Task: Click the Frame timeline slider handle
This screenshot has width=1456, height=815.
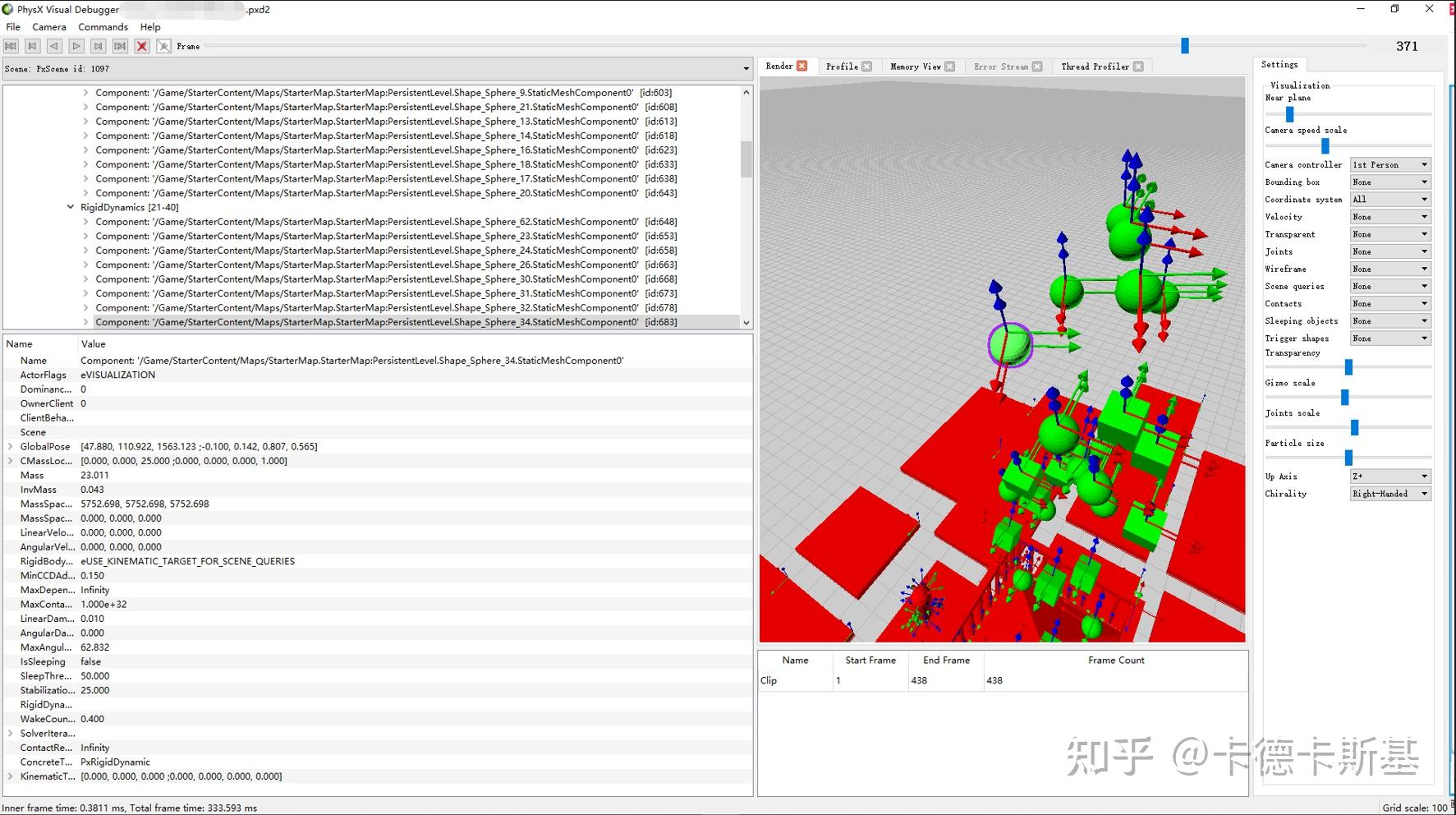Action: pyautogui.click(x=1184, y=46)
